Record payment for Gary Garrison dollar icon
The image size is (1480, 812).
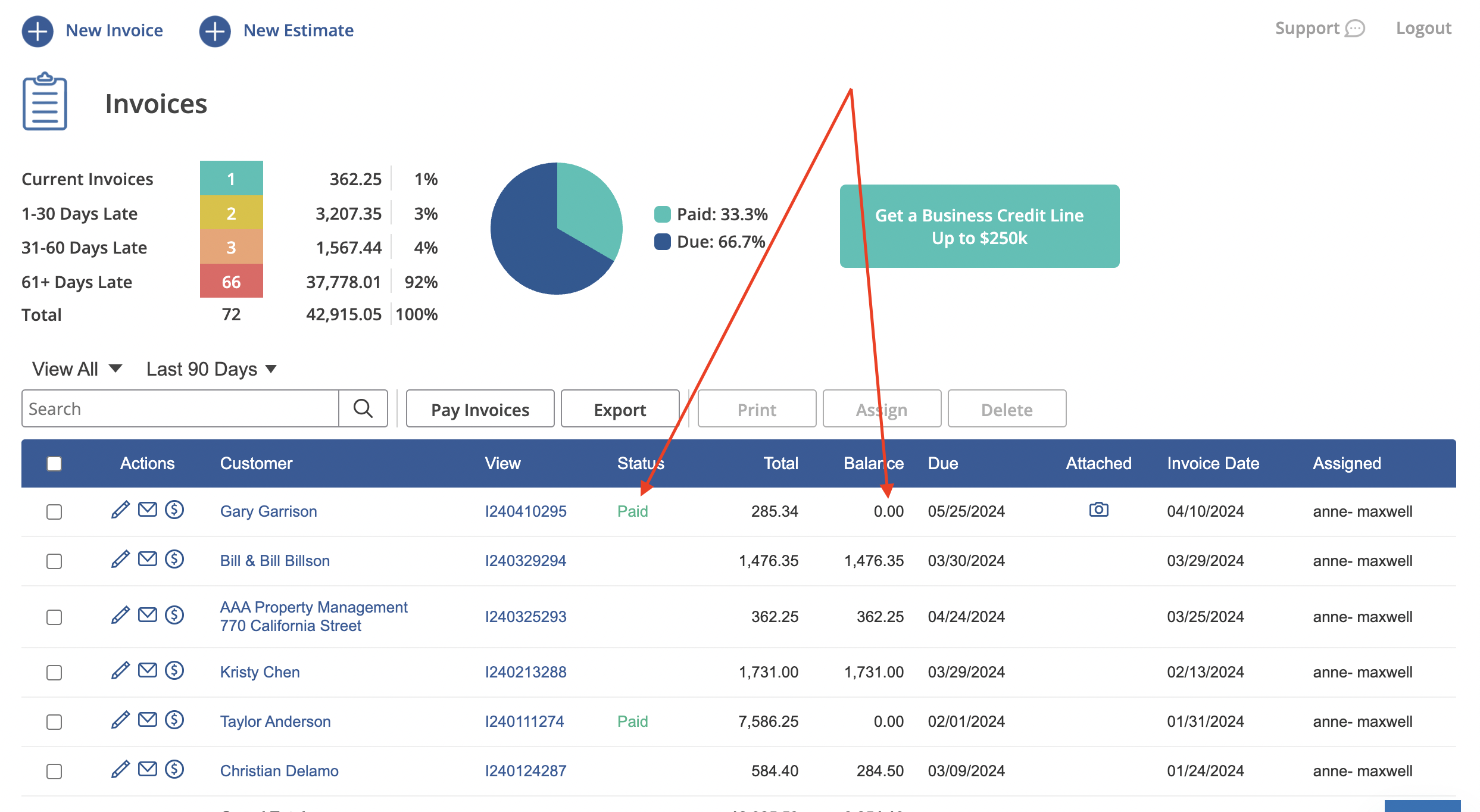pyautogui.click(x=174, y=510)
